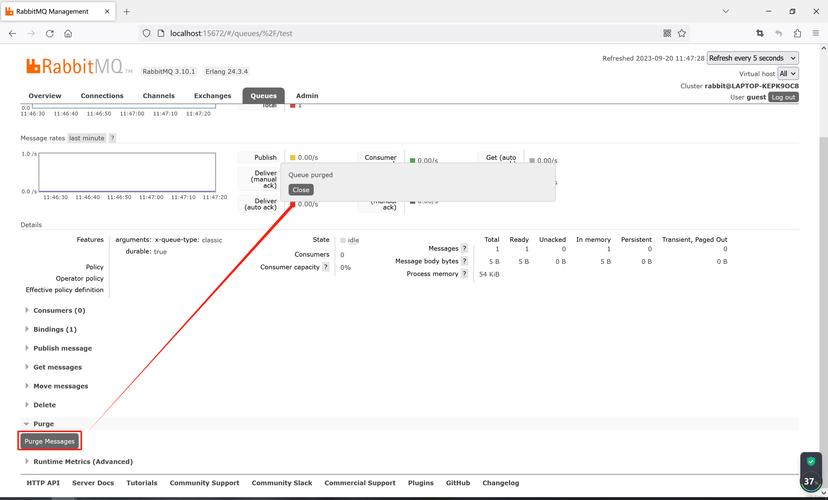Click help icon next to Process memory
The width and height of the screenshot is (828, 500).
click(x=464, y=274)
